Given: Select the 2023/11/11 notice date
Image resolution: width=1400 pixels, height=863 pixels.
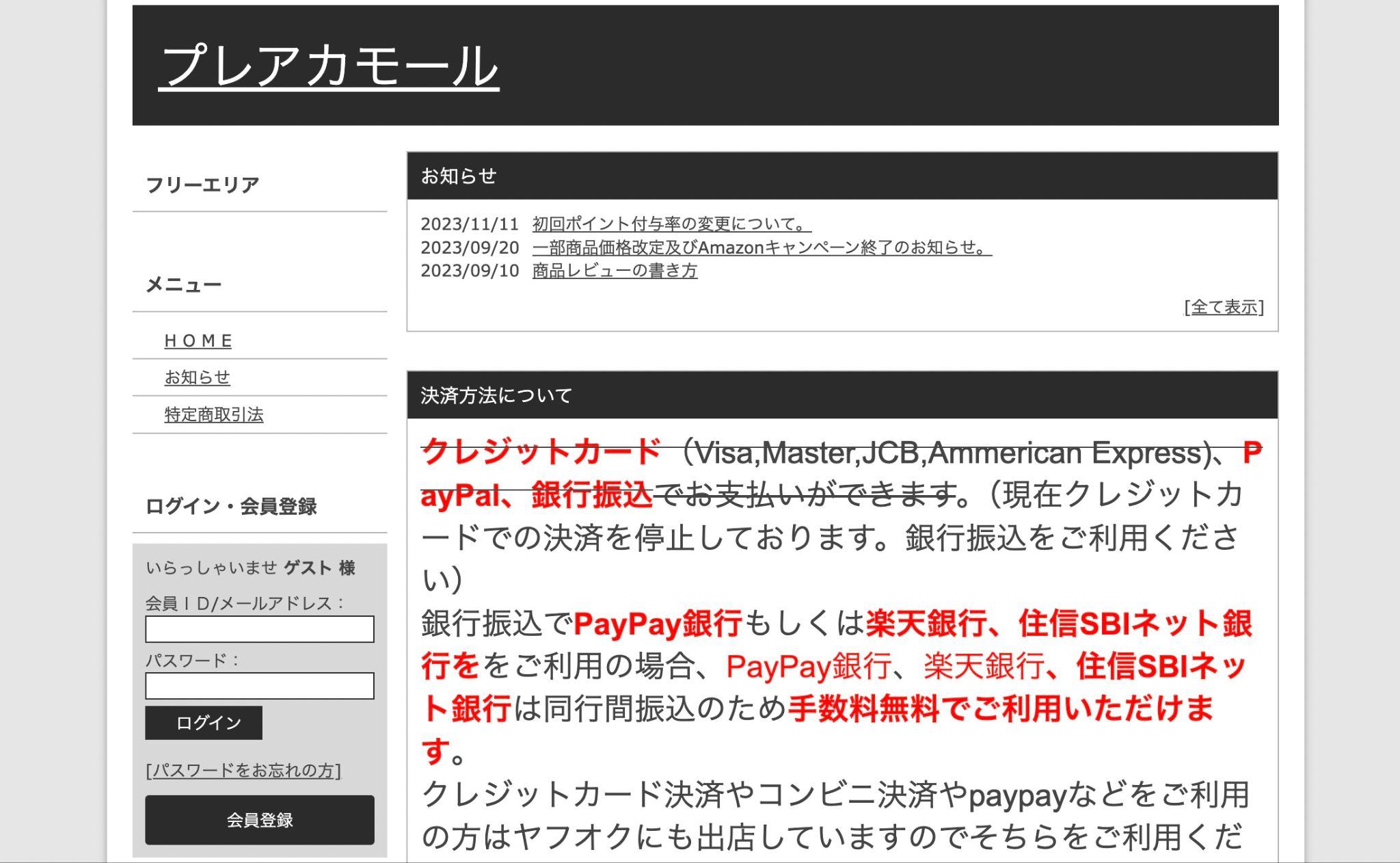Looking at the screenshot, I should click(x=470, y=224).
